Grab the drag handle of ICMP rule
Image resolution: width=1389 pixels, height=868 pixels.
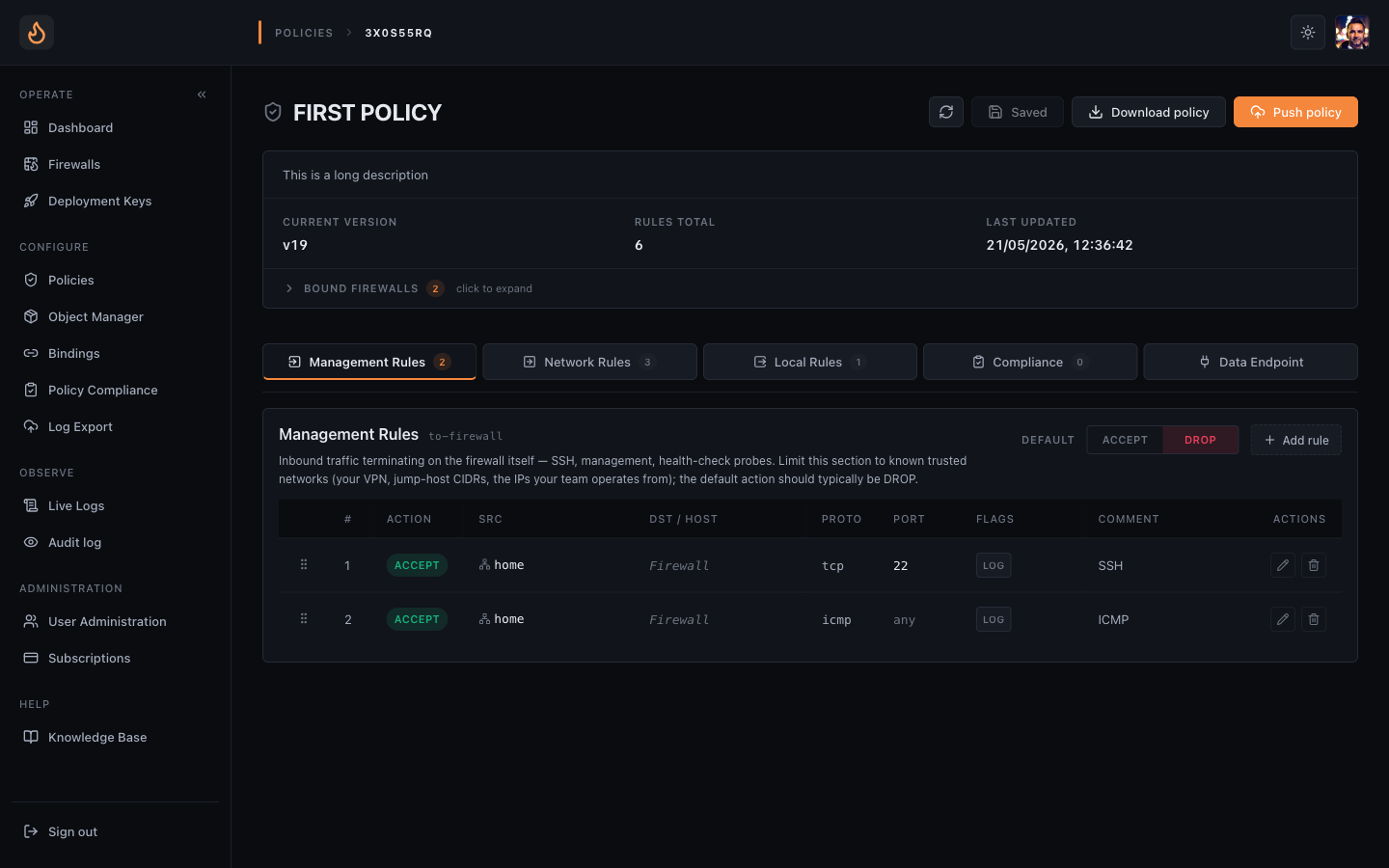[x=304, y=619]
